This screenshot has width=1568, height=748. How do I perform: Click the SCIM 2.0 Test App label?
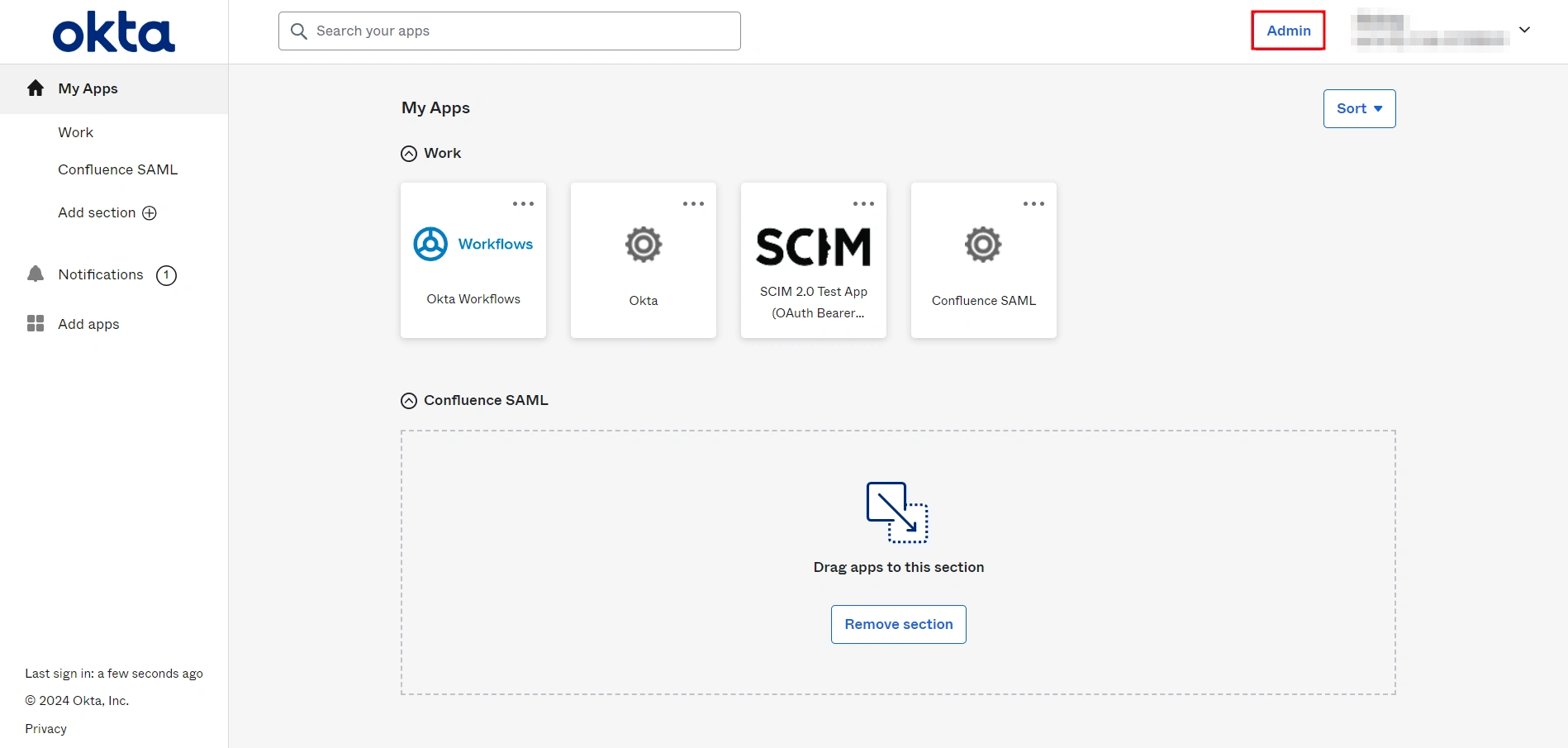pyautogui.click(x=814, y=303)
